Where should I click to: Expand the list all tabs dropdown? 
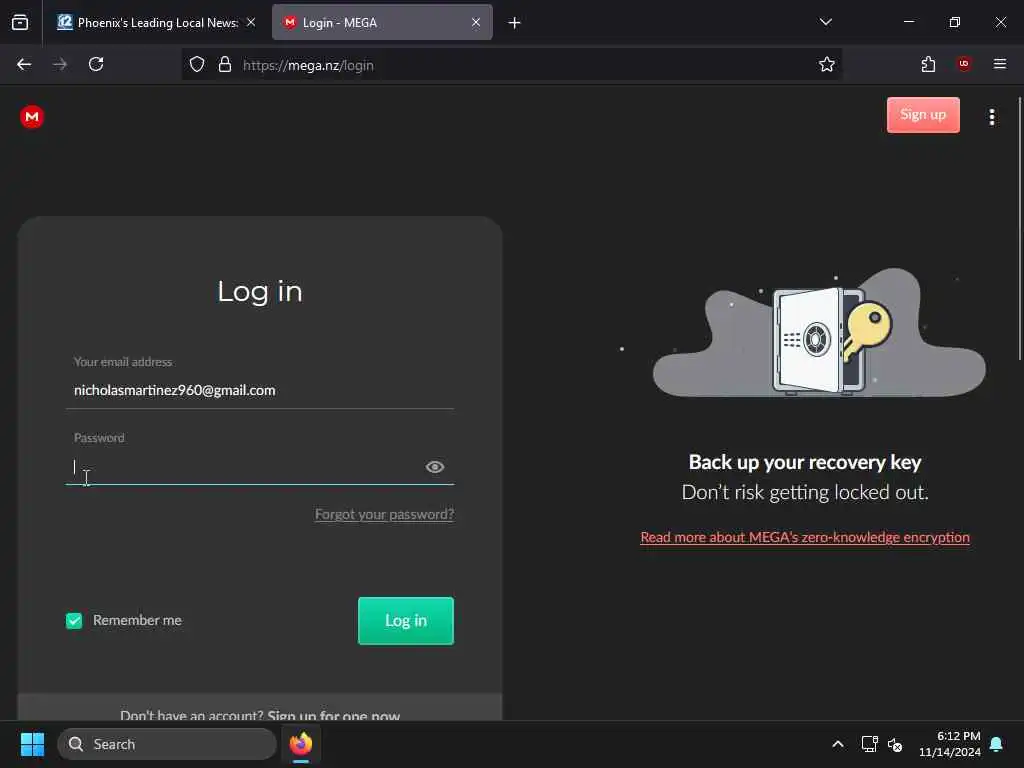[x=825, y=22]
